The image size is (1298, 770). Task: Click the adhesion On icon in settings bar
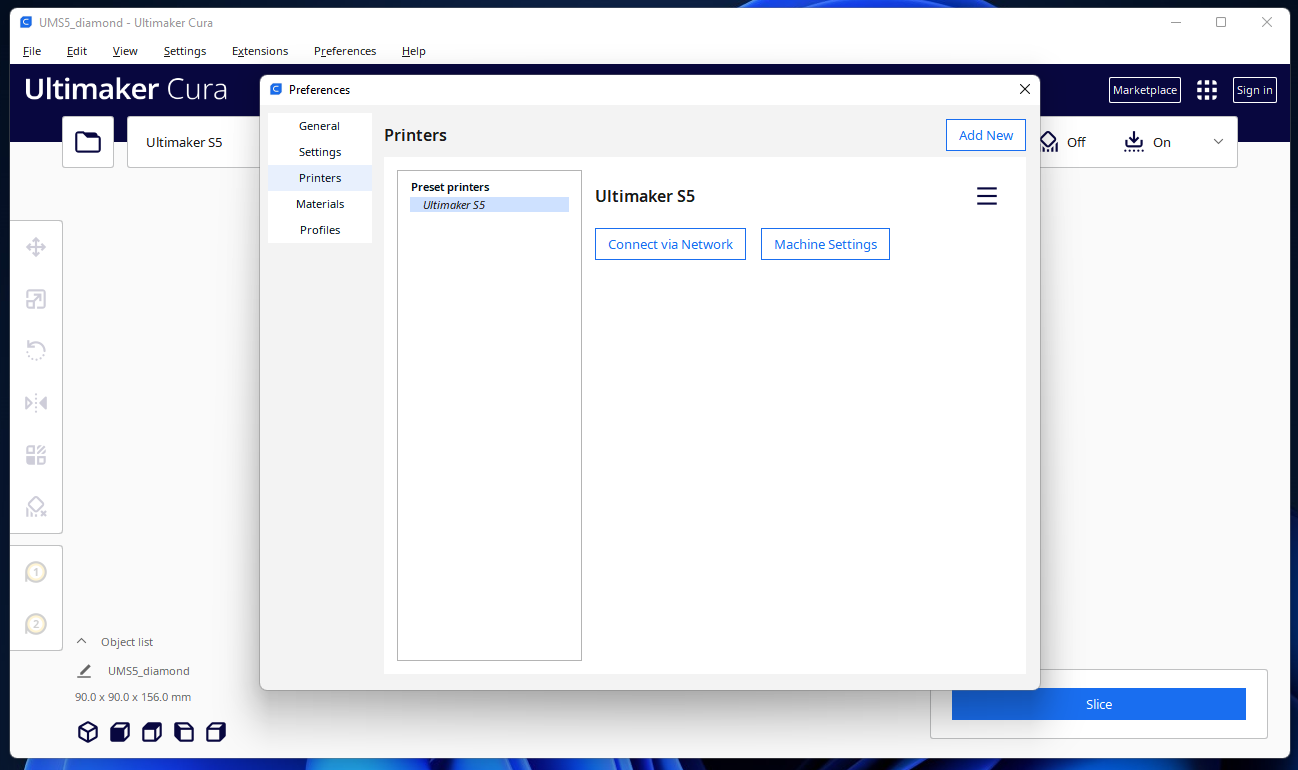pos(1134,142)
